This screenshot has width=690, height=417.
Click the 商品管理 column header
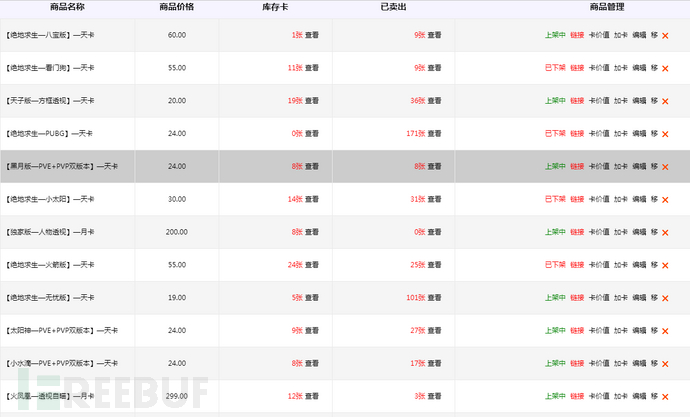tap(607, 7)
